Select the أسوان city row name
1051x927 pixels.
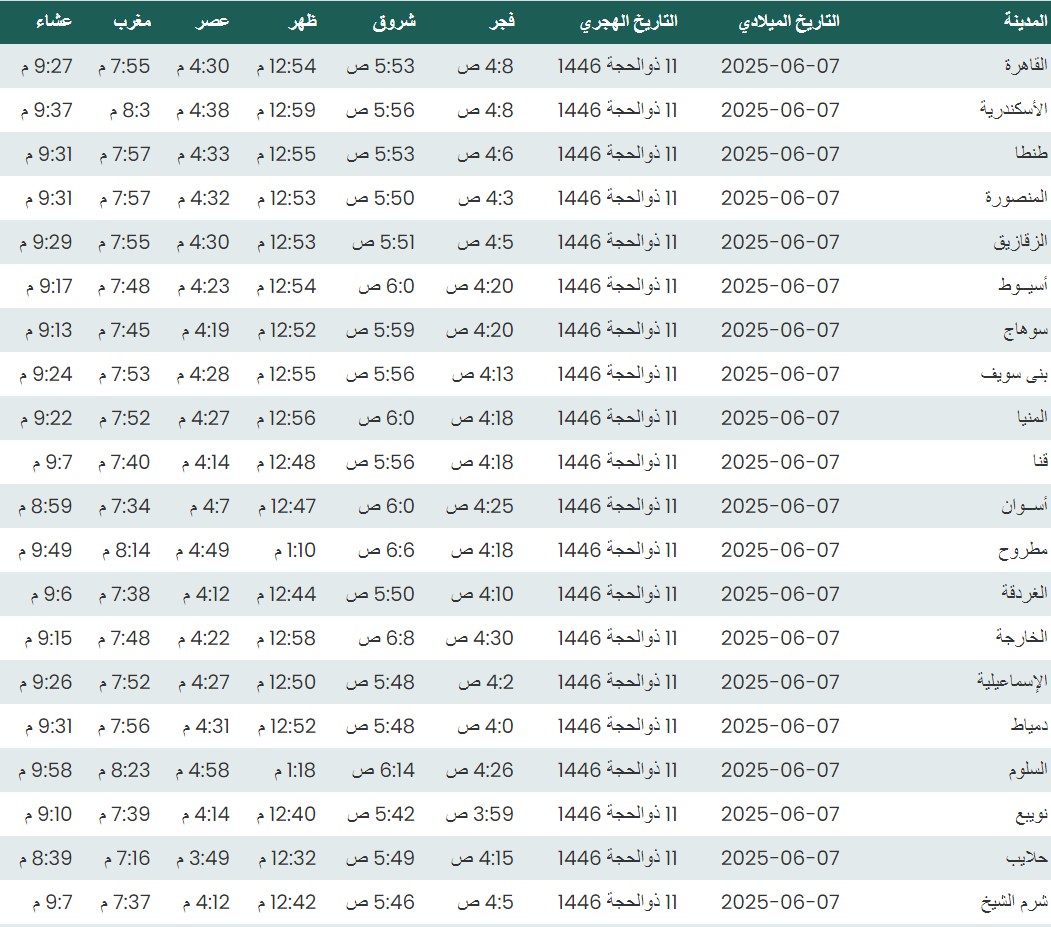(1024, 506)
